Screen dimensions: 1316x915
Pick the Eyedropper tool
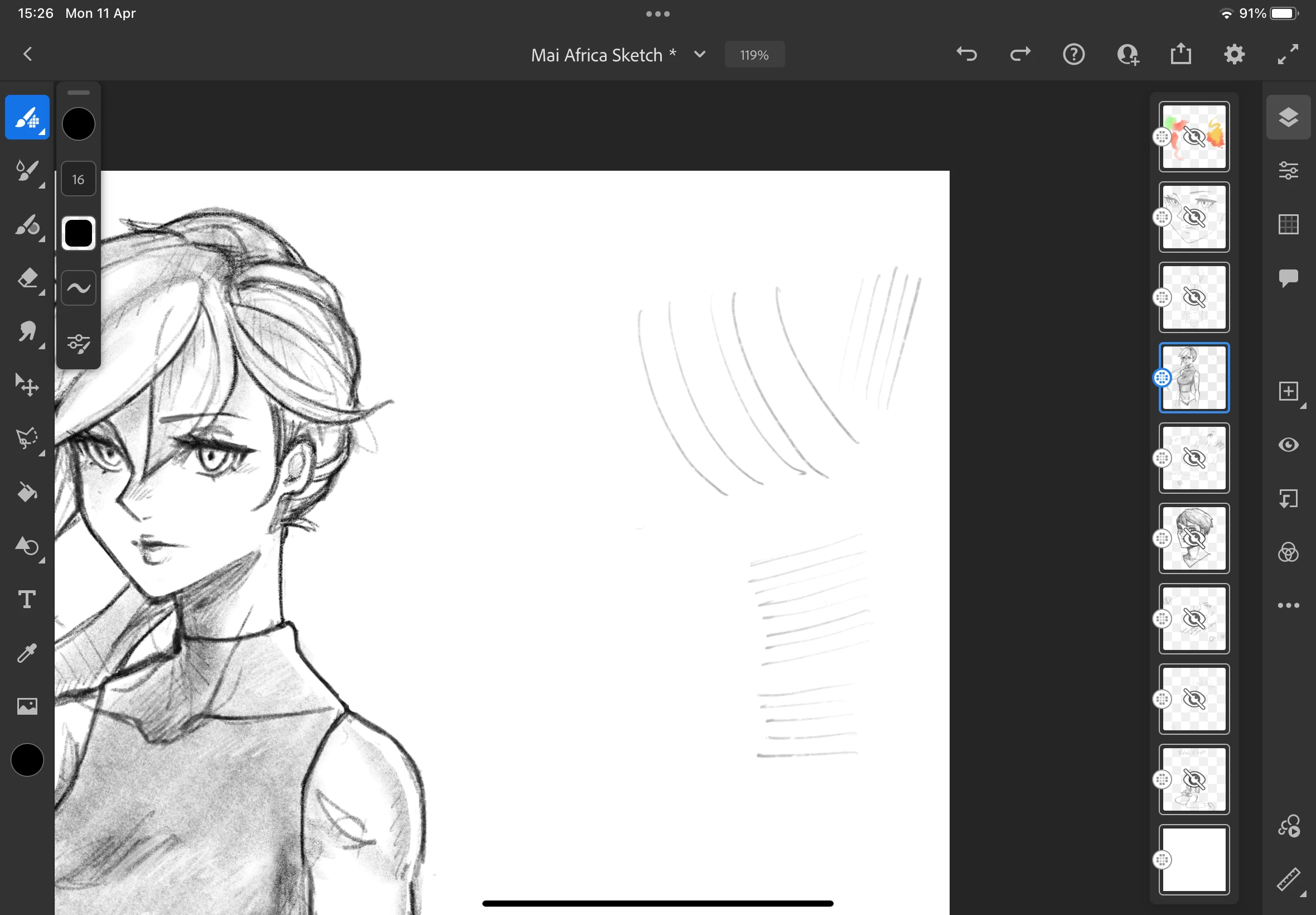[x=27, y=653]
